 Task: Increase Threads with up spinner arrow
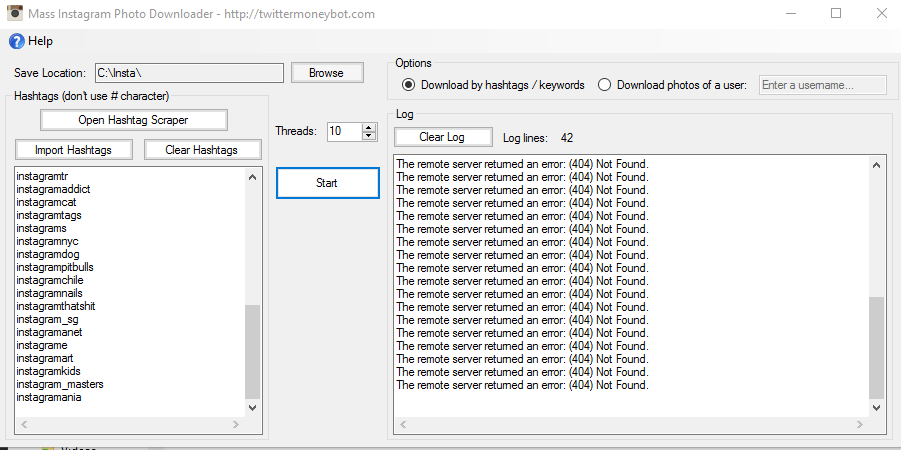(x=369, y=127)
